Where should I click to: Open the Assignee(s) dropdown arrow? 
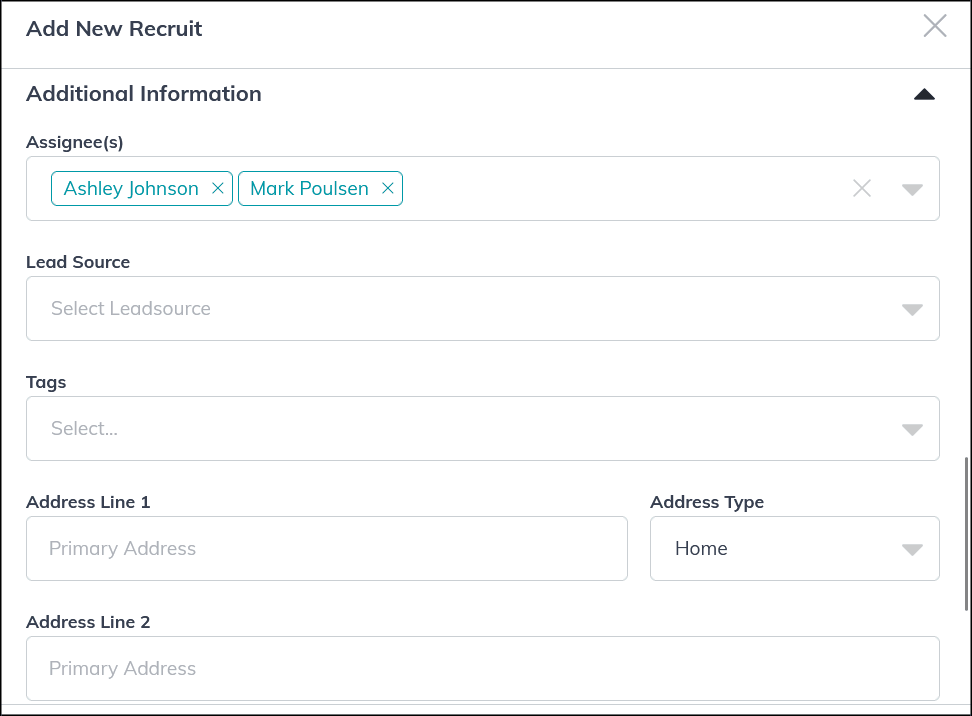(912, 189)
